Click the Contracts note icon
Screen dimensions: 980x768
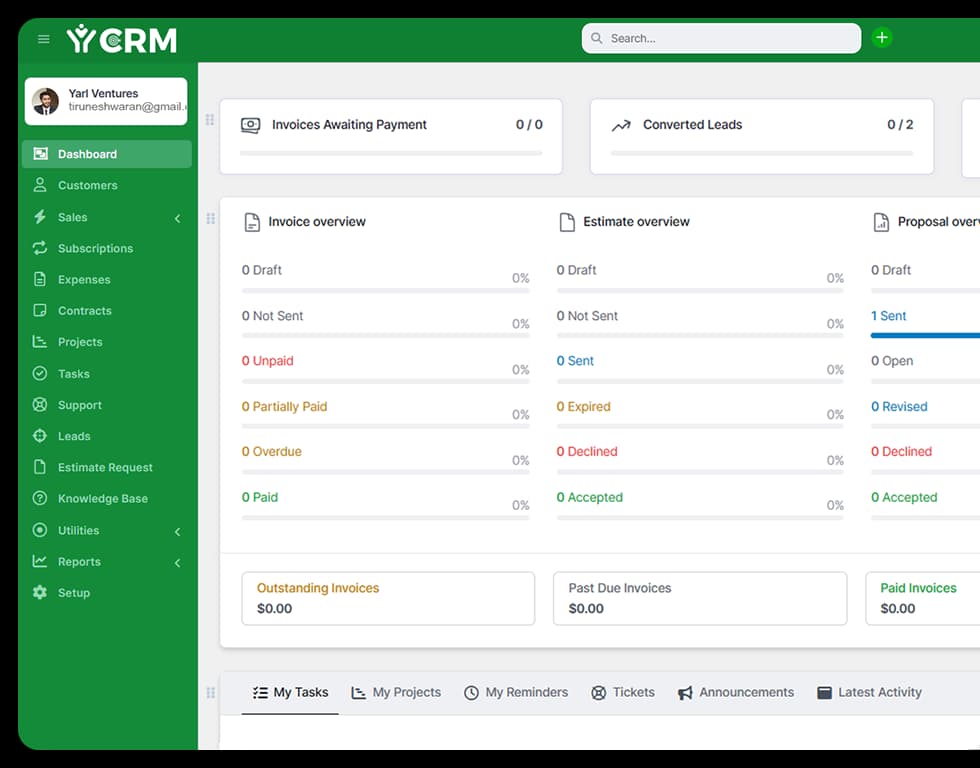(40, 311)
